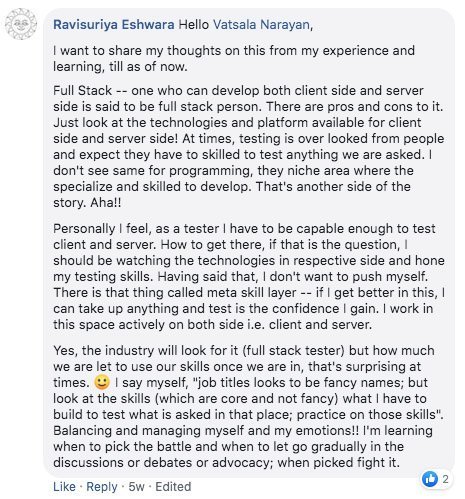Viewport: 465px width, 499px height.
Task: Click the paragraph starting "Personally I feel"
Action: [249, 276]
